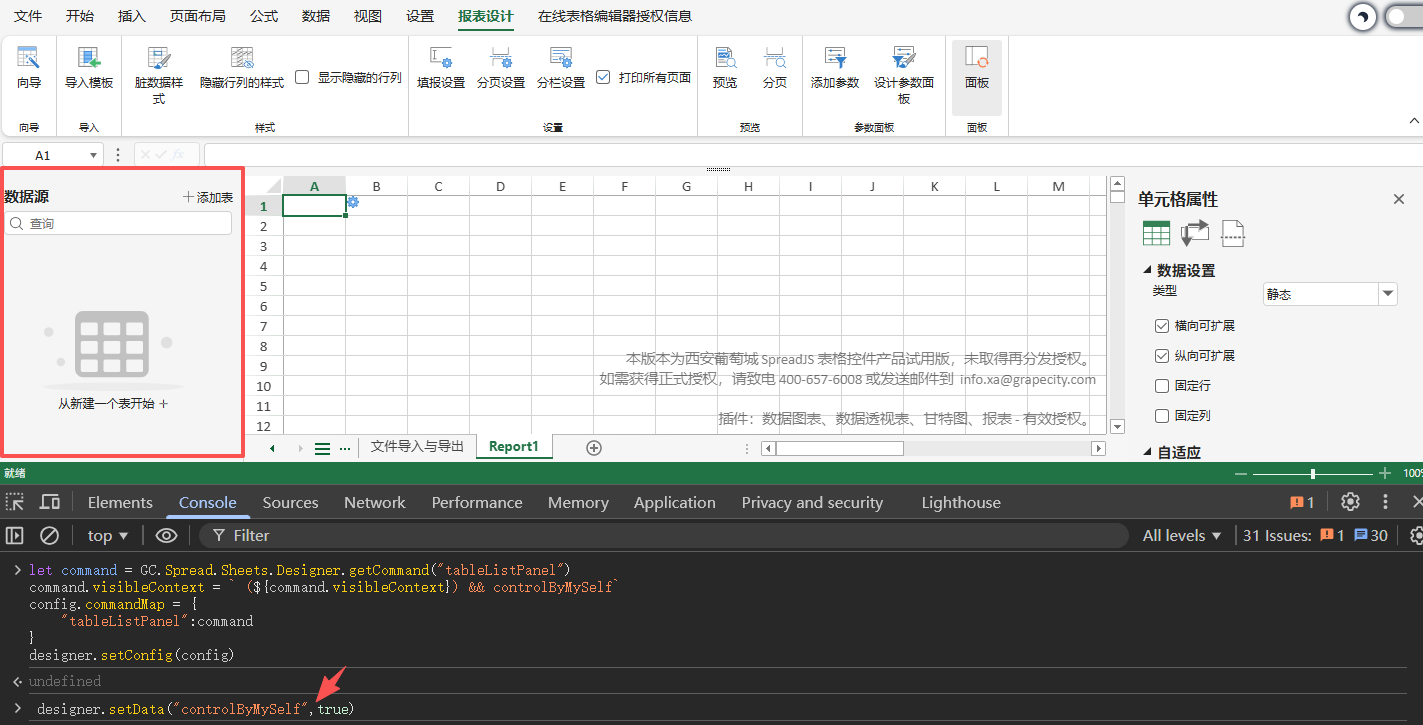
Task: Open the 文件 menu
Action: pyautogui.click(x=28, y=16)
